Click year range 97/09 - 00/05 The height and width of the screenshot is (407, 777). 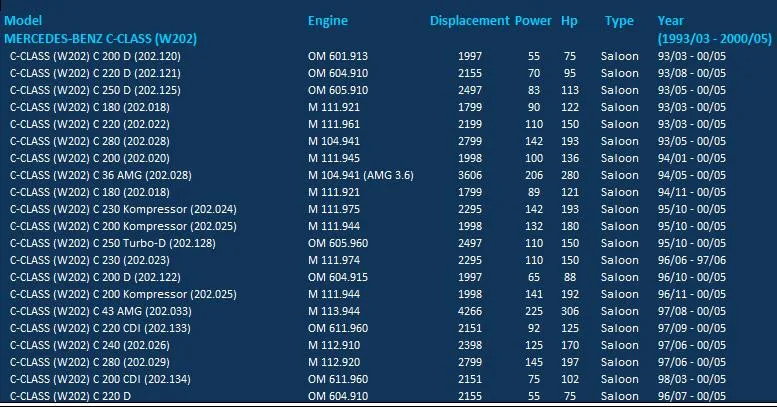692,328
